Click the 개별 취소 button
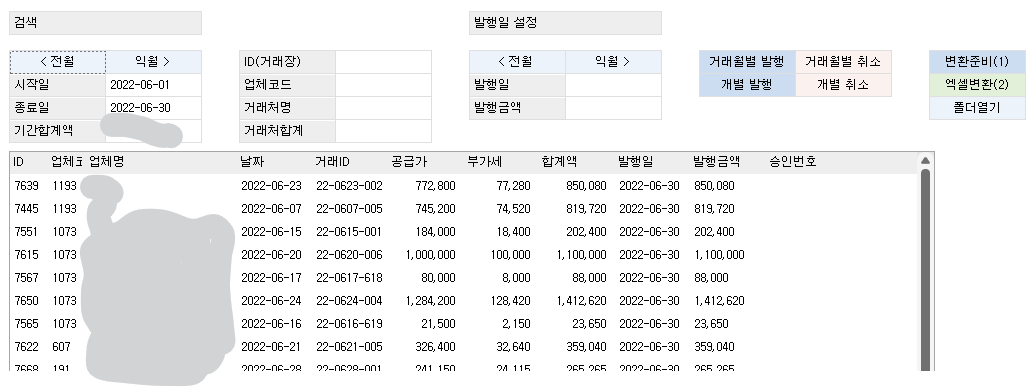Viewport: 1032px width, 387px height. pos(843,85)
